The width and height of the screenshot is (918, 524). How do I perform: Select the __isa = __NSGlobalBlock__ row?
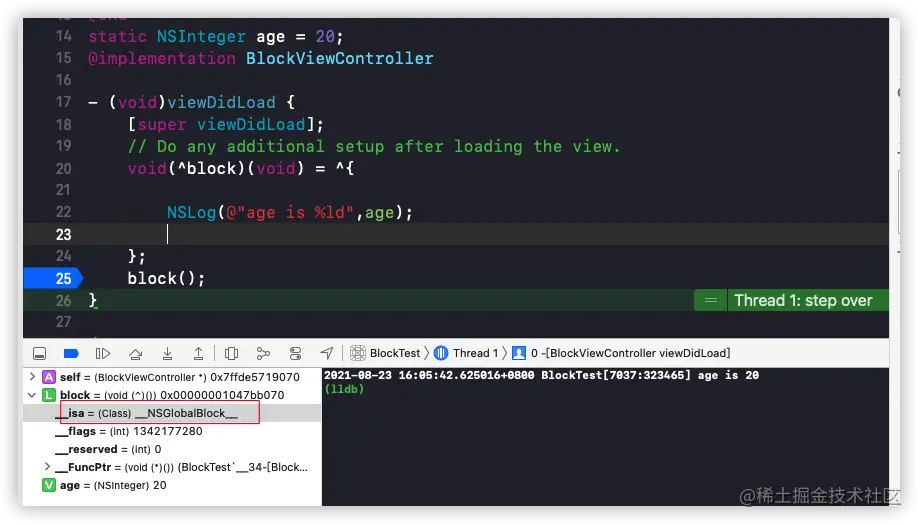(x=172, y=413)
